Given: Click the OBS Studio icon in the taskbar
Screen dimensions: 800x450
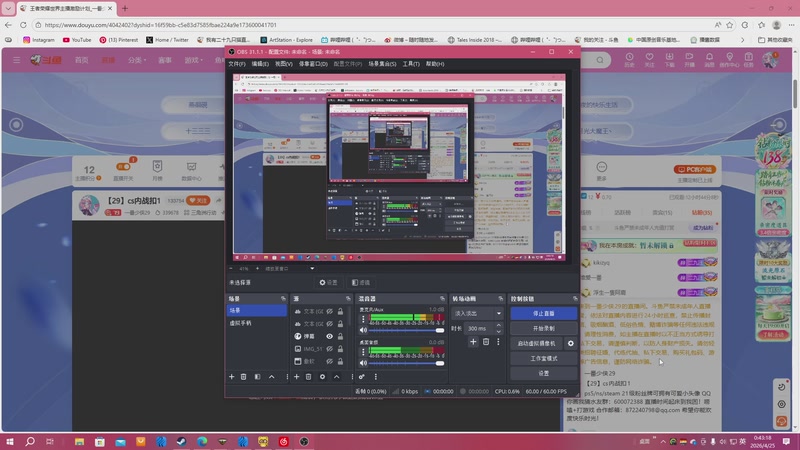Looking at the screenshot, I should click(x=304, y=441).
